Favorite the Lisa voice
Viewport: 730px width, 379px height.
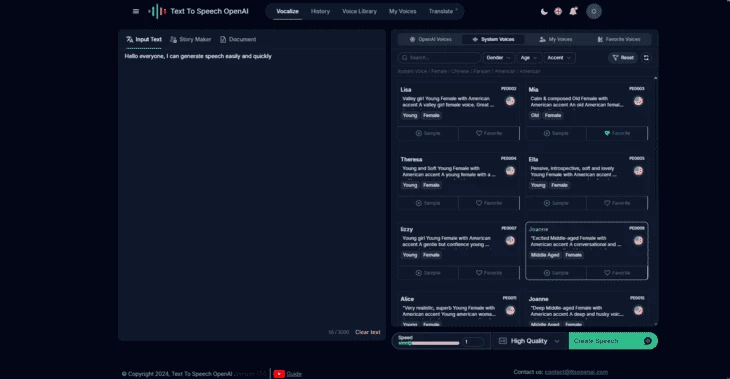pos(489,133)
